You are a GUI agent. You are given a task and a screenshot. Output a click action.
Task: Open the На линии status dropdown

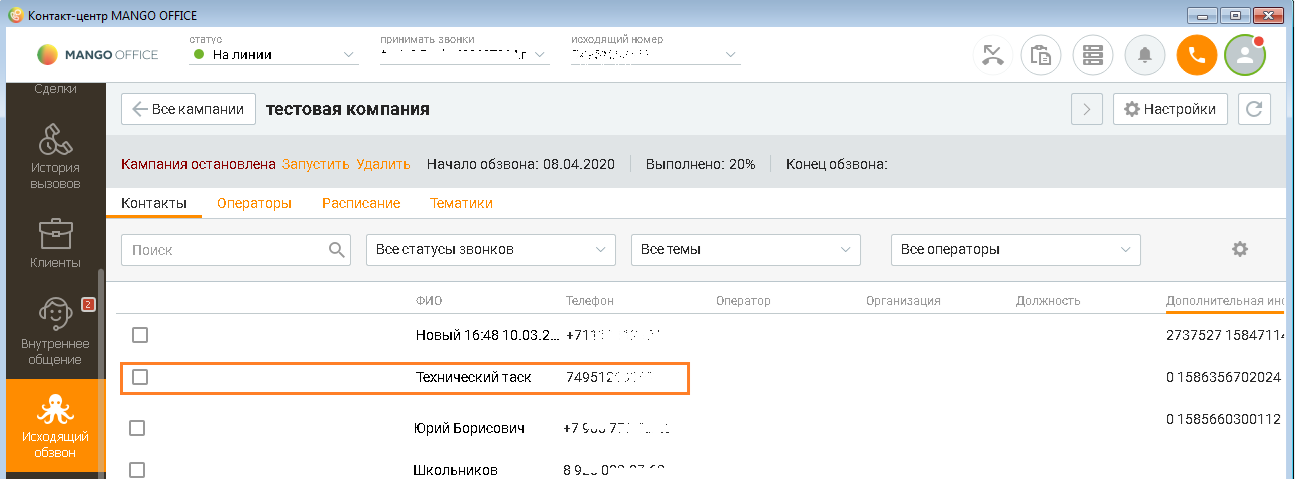coord(274,55)
